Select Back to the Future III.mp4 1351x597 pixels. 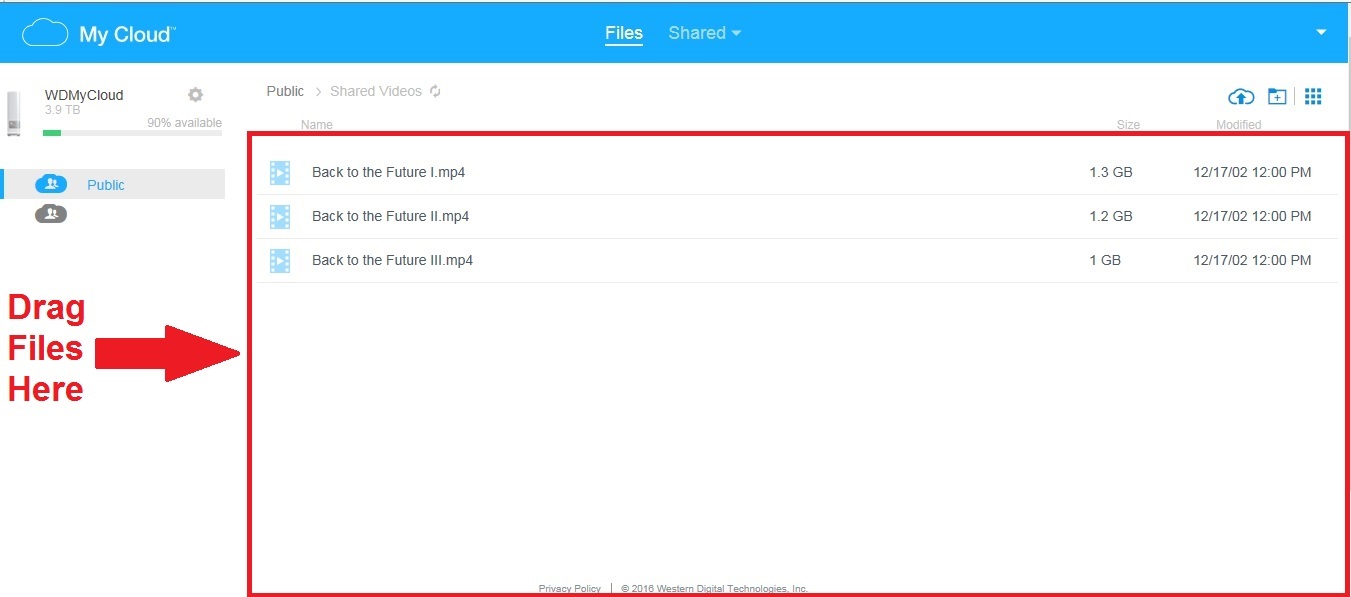(x=392, y=260)
